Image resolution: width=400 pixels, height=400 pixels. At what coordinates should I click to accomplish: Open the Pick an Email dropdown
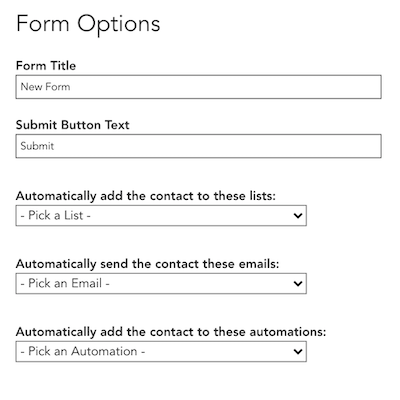[161, 284]
